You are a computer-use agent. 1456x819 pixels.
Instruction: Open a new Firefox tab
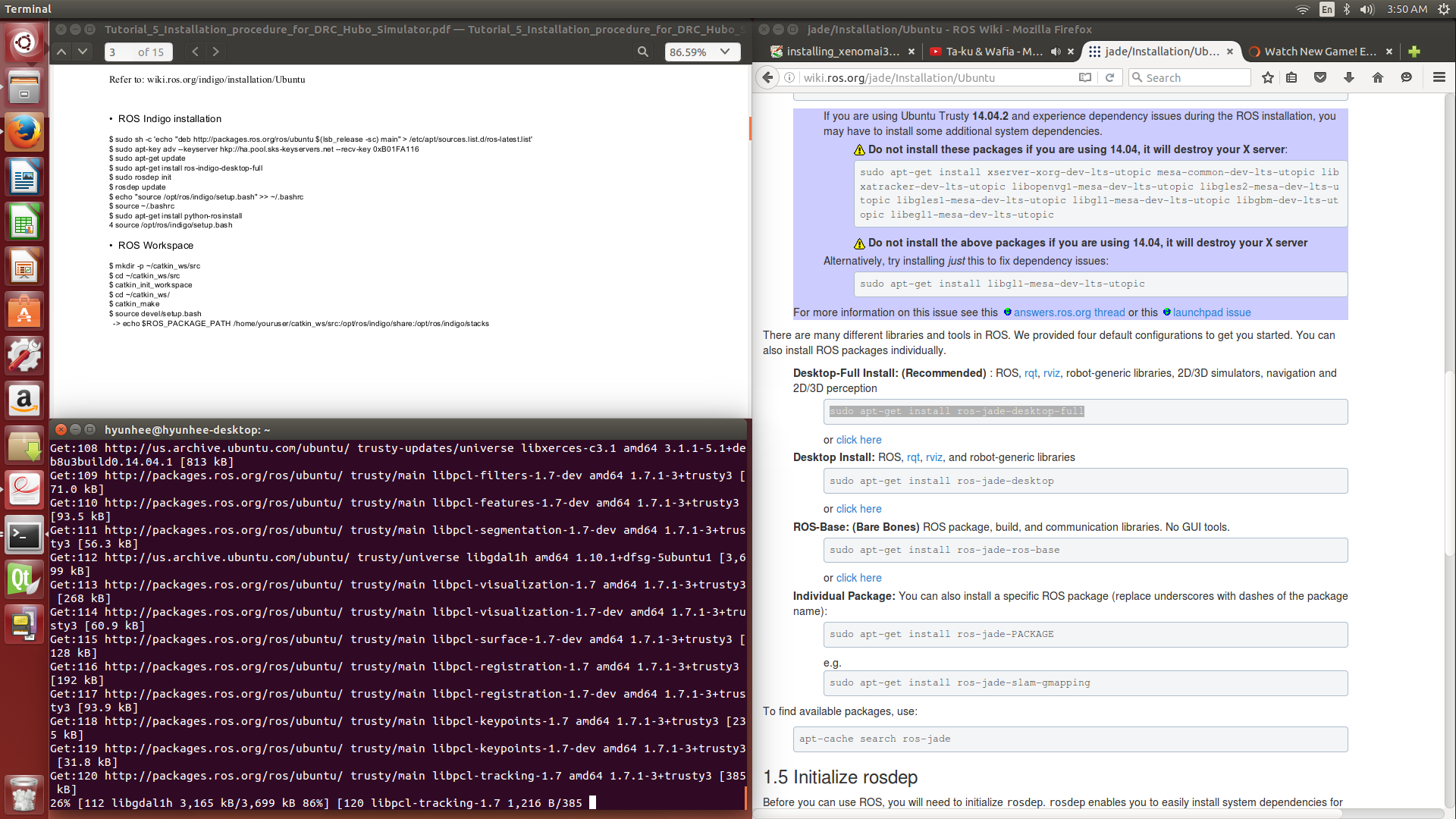coord(1414,52)
